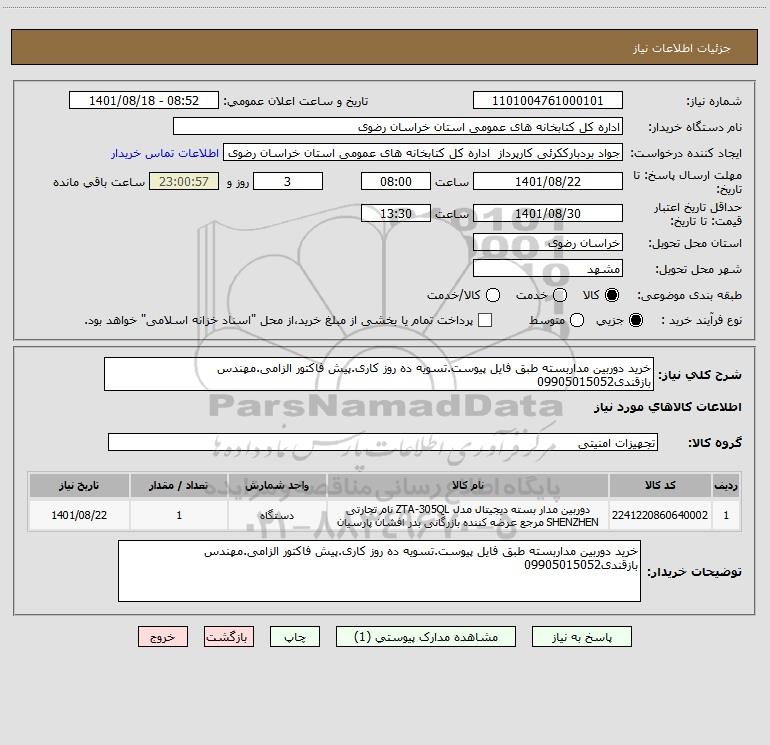
Task: Click unit cell دستگاه
Action: [277, 515]
